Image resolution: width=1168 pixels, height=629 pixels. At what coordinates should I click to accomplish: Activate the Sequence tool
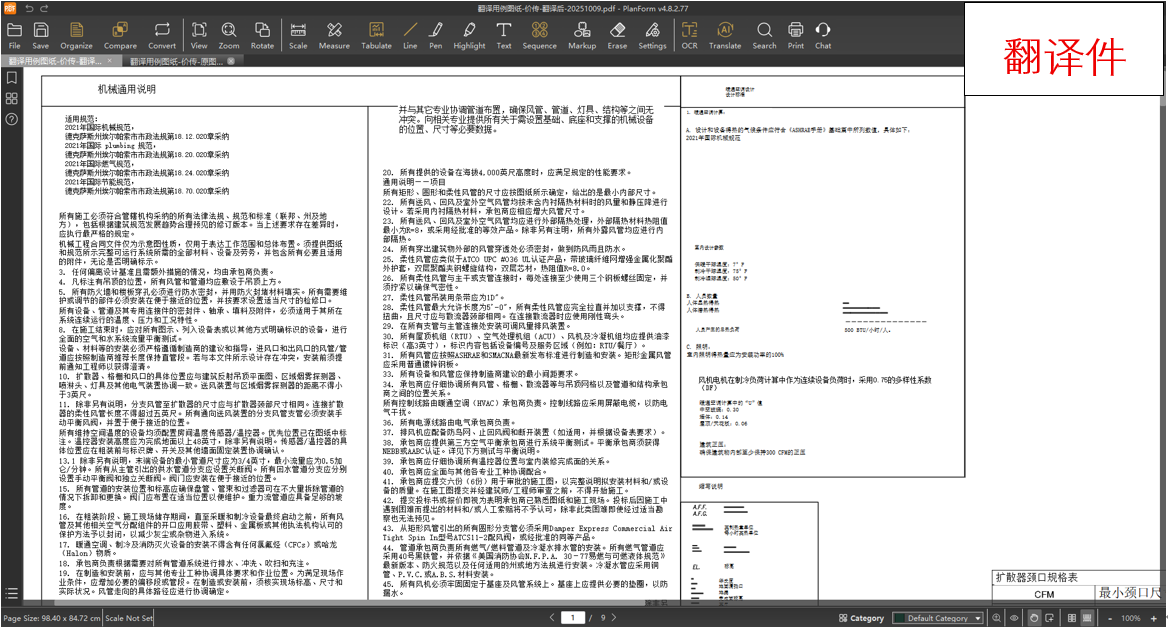pos(539,36)
